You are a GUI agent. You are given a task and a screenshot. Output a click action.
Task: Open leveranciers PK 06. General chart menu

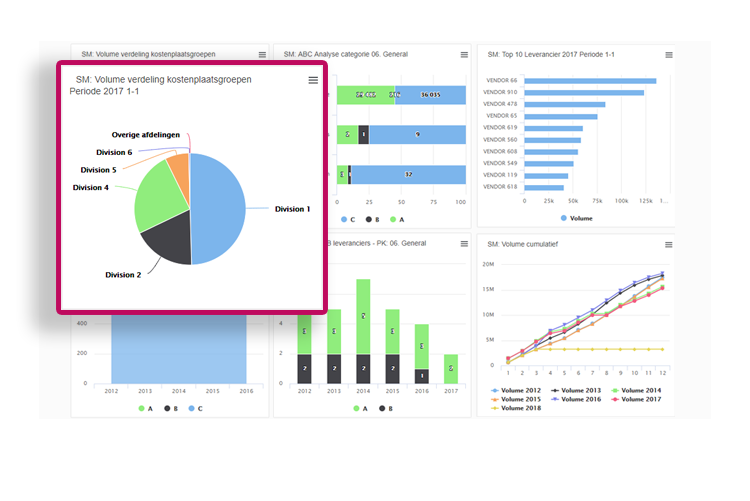(x=464, y=244)
